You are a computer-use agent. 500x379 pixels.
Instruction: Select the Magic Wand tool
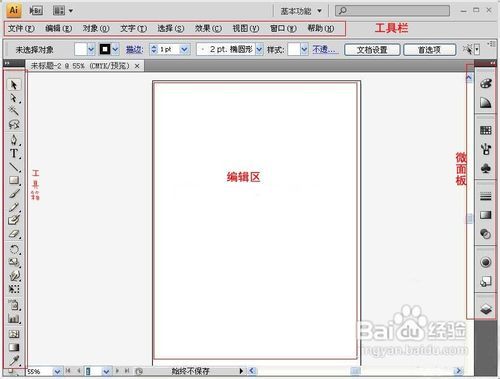pos(14,110)
